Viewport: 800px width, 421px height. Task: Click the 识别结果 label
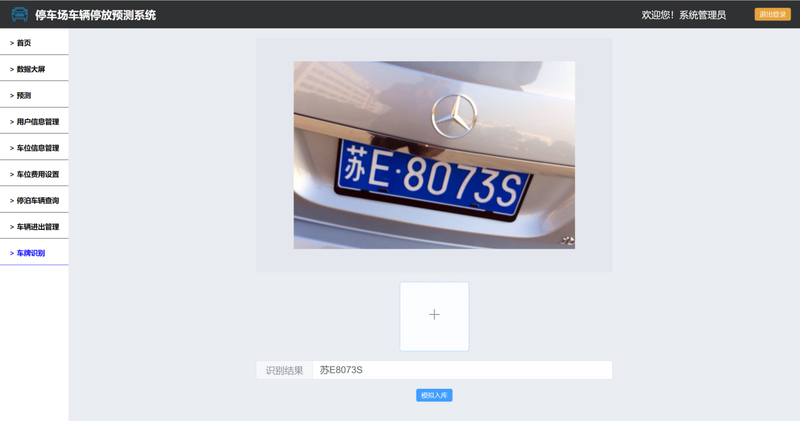284,370
